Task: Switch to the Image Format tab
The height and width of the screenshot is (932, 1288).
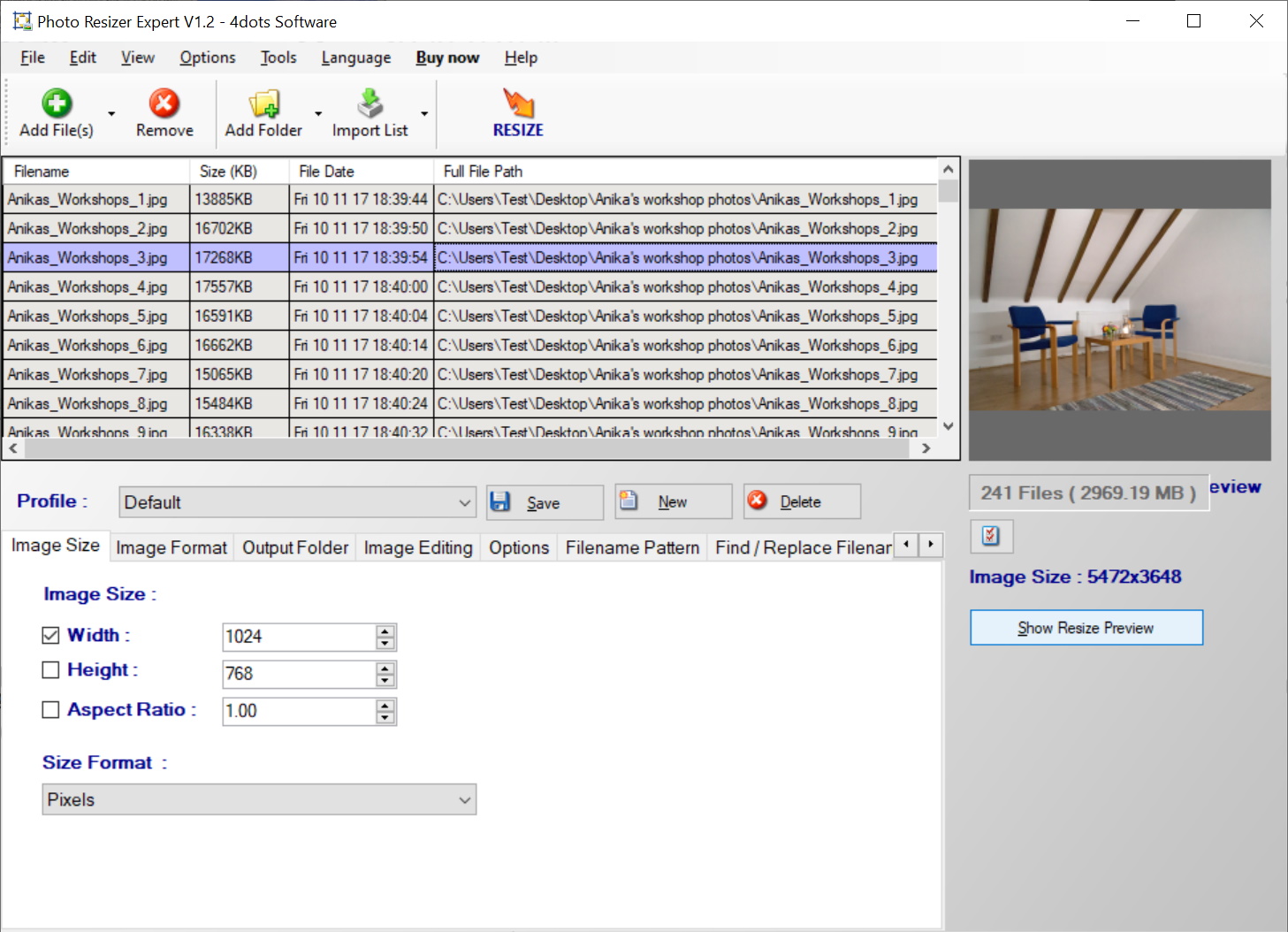Action: 171,547
